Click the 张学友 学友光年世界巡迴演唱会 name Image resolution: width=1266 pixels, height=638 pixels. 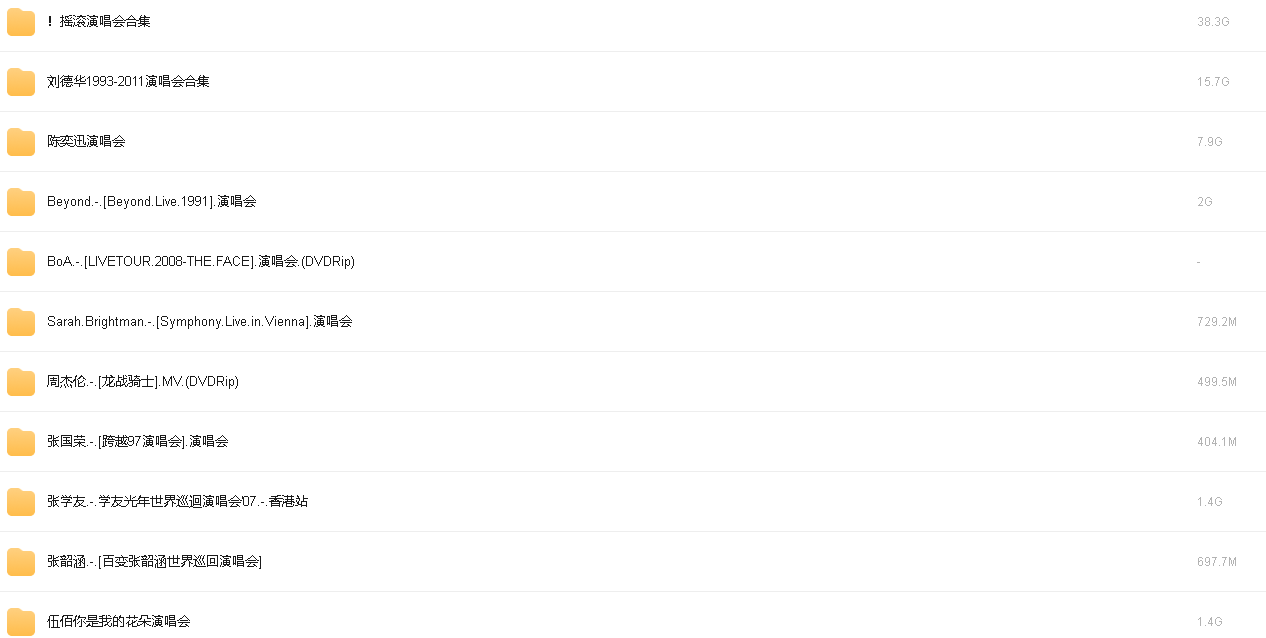click(177, 501)
